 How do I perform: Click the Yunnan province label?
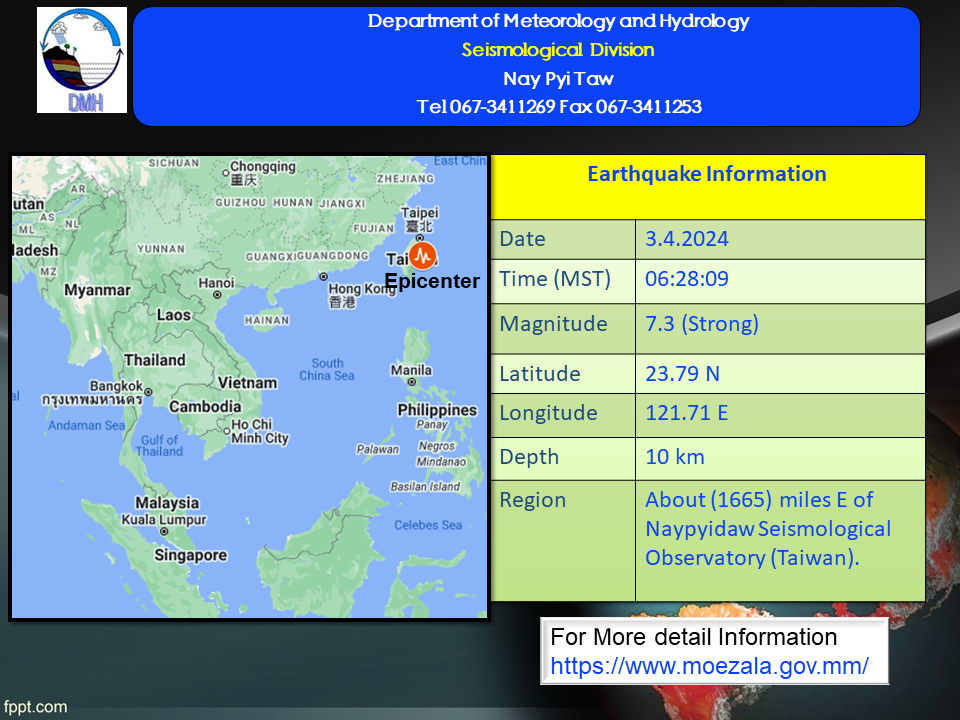pyautogui.click(x=161, y=249)
